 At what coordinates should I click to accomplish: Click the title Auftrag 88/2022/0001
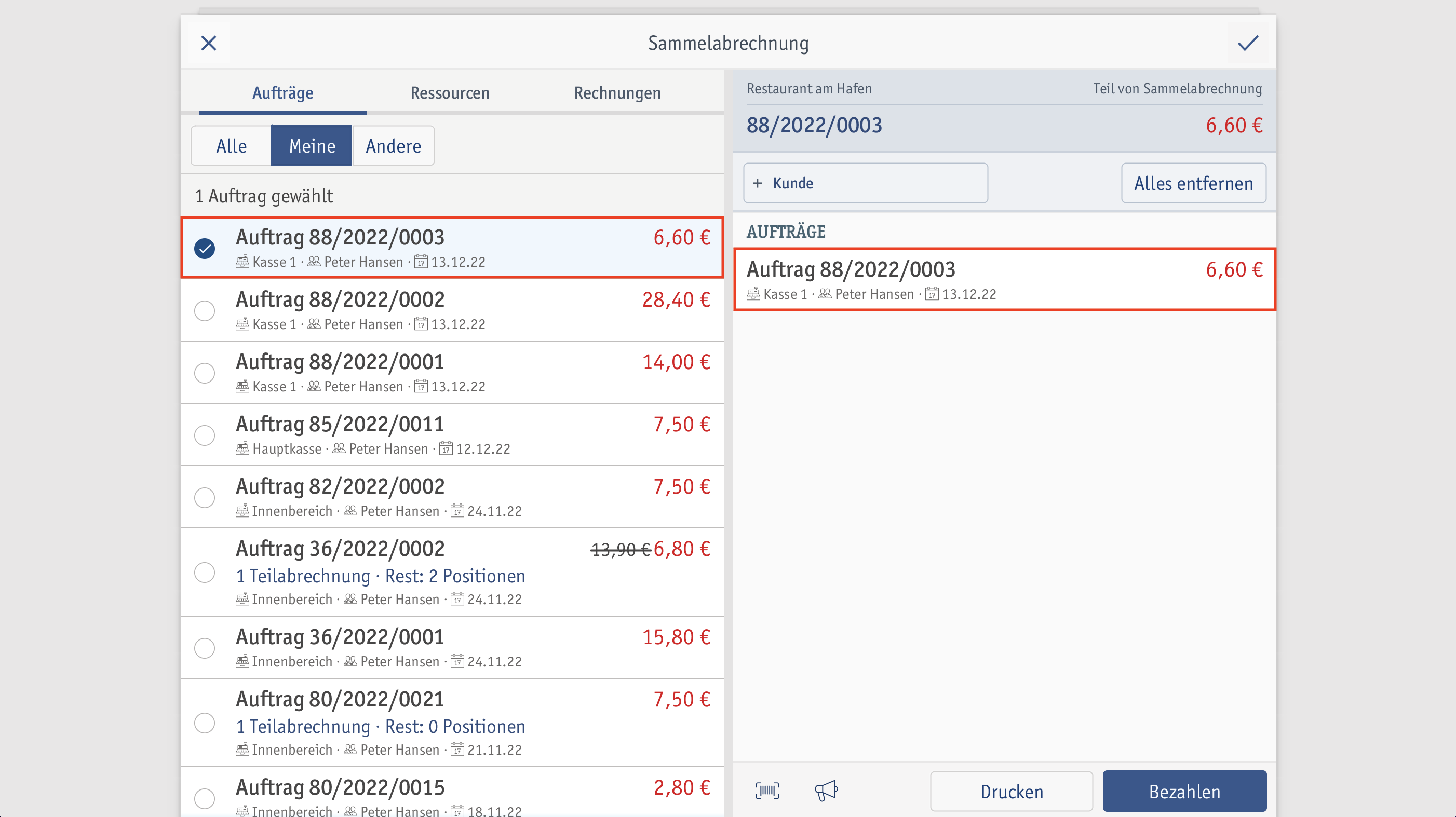(340, 362)
